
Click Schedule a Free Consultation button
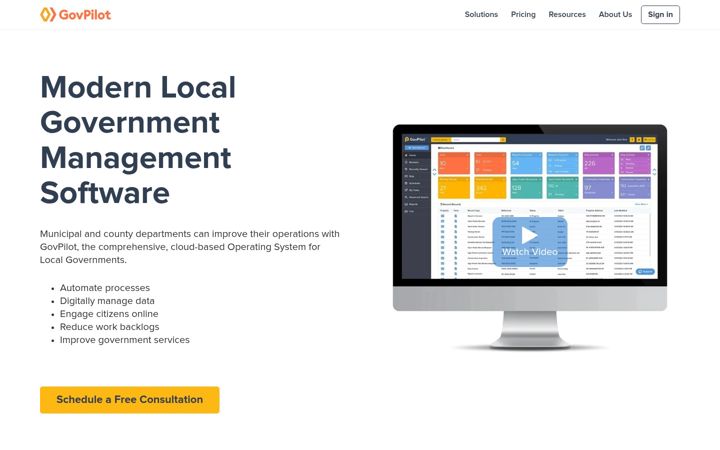tap(129, 399)
